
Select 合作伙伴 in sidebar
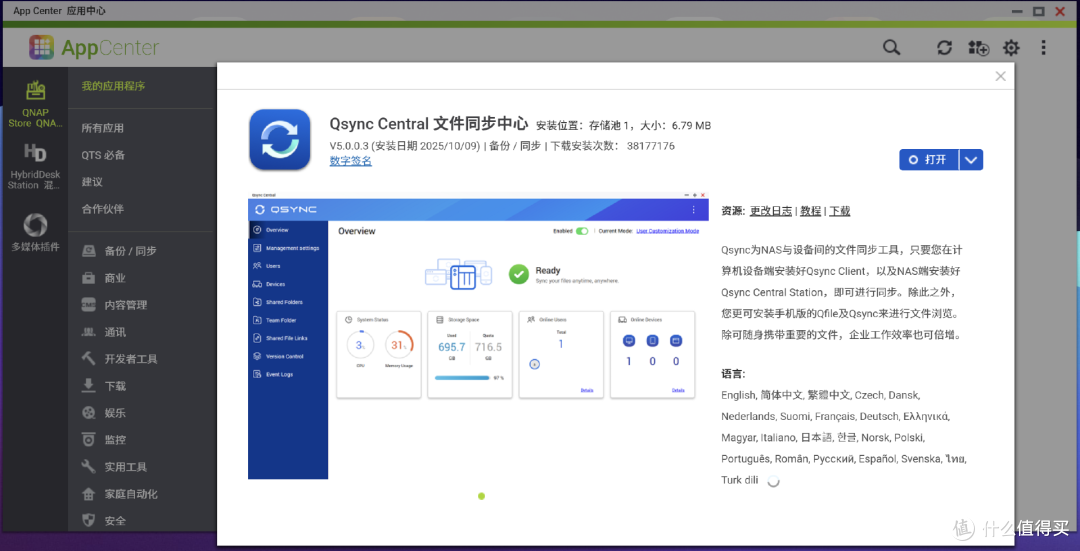point(103,209)
